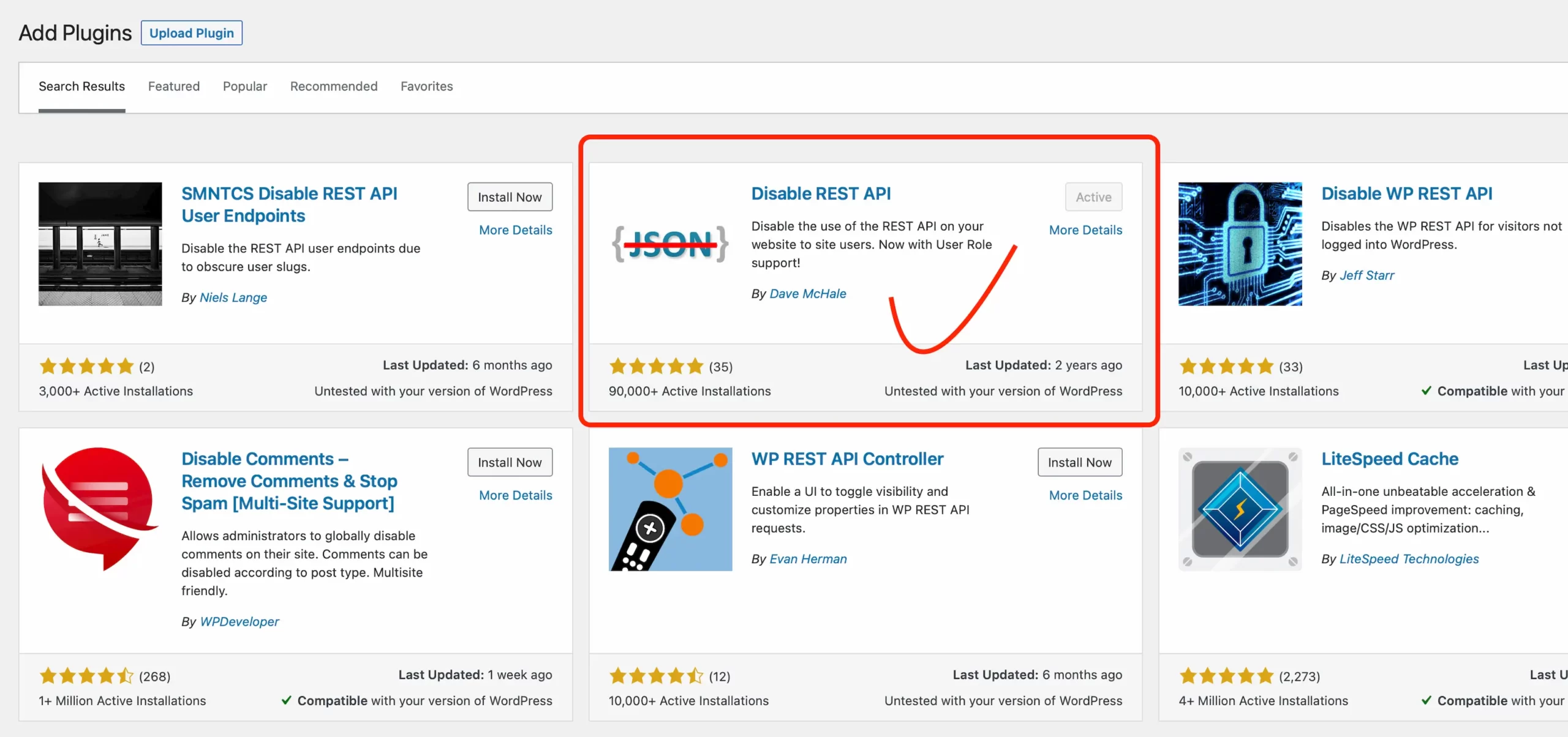Install the Disable Comments plugin
The height and width of the screenshot is (737, 1568).
(x=510, y=462)
